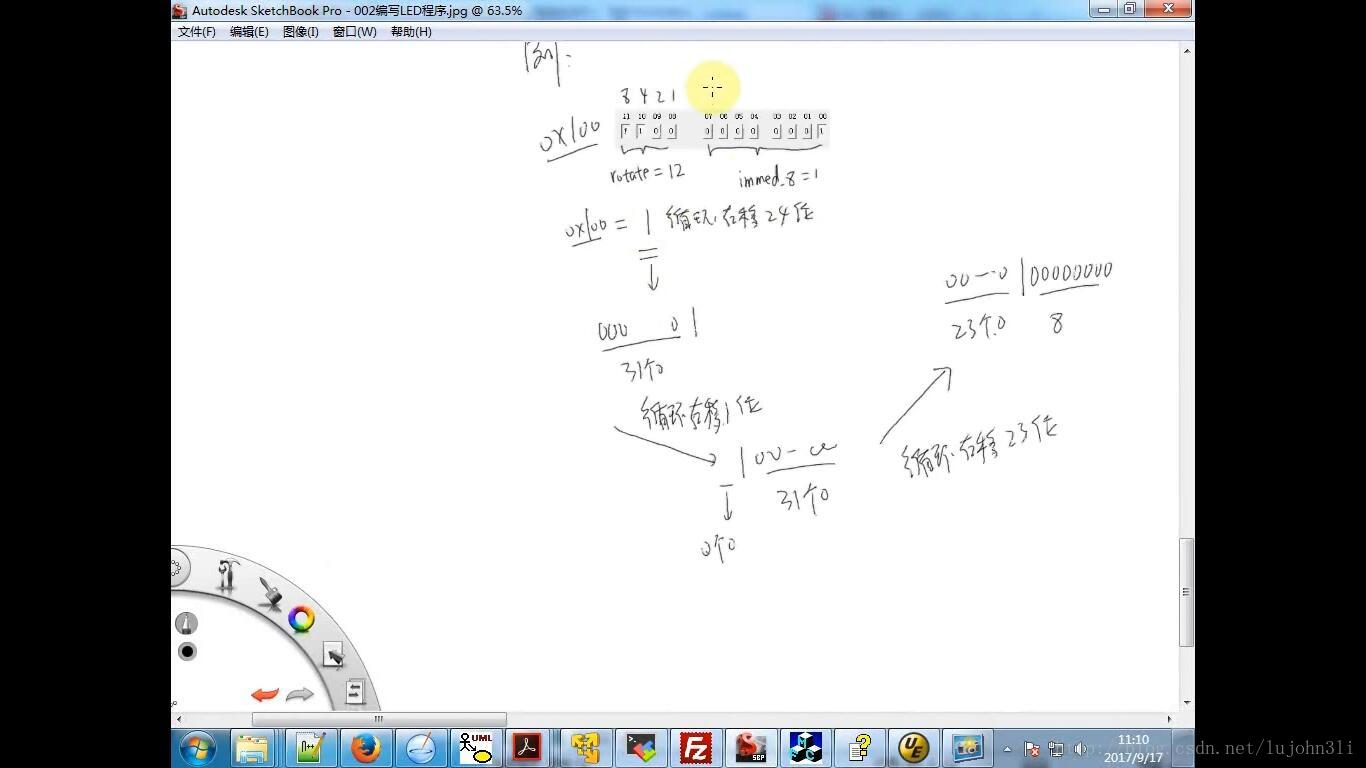The width and height of the screenshot is (1366, 768).
Task: Launch Firefox from the taskbar
Action: (x=365, y=748)
